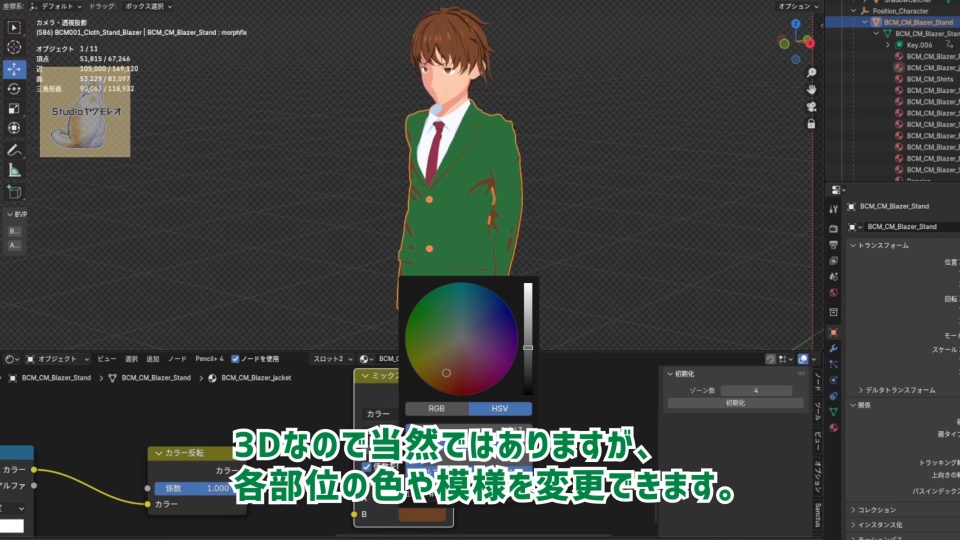Expand the コレクション panel
The height and width of the screenshot is (540, 960).
(853, 510)
